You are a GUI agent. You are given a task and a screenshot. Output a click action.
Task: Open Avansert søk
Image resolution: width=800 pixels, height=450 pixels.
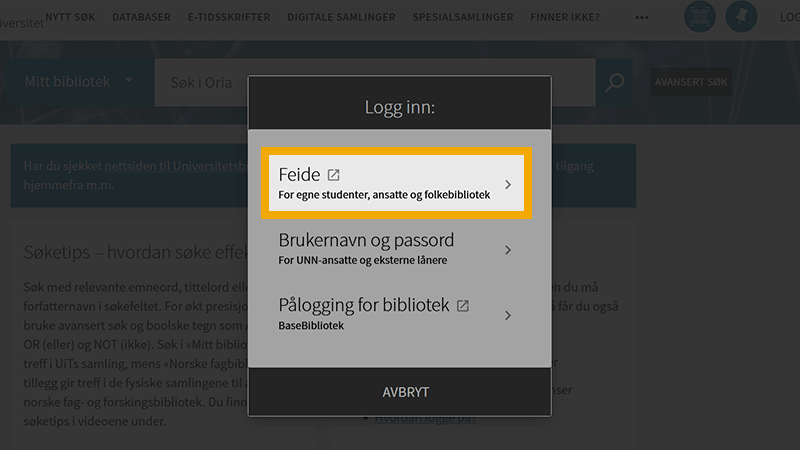691,82
